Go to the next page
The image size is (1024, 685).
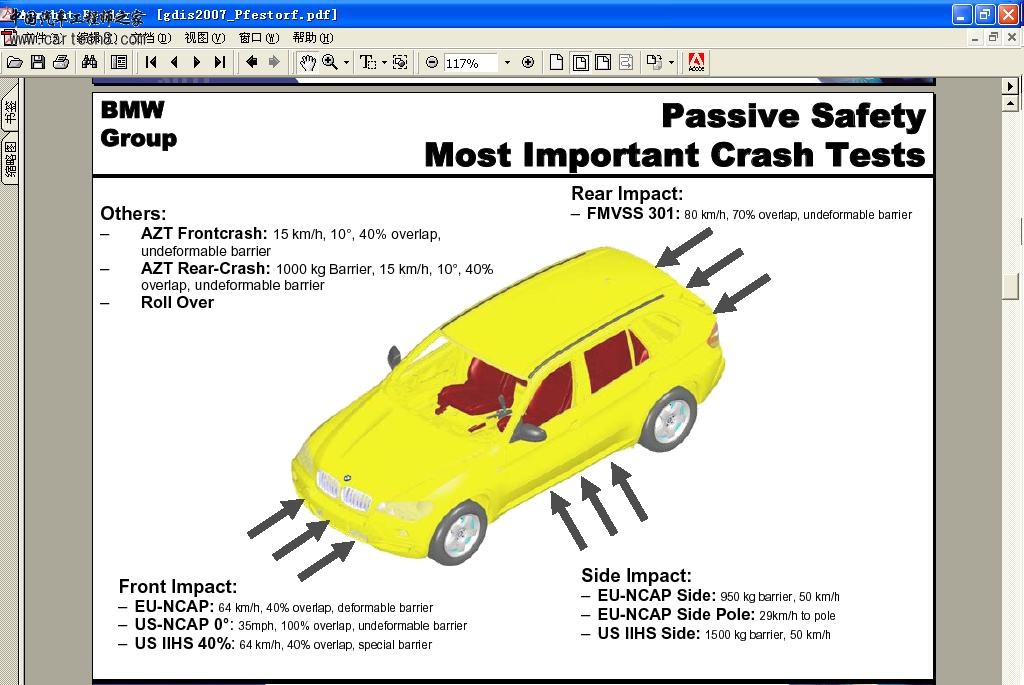(197, 63)
